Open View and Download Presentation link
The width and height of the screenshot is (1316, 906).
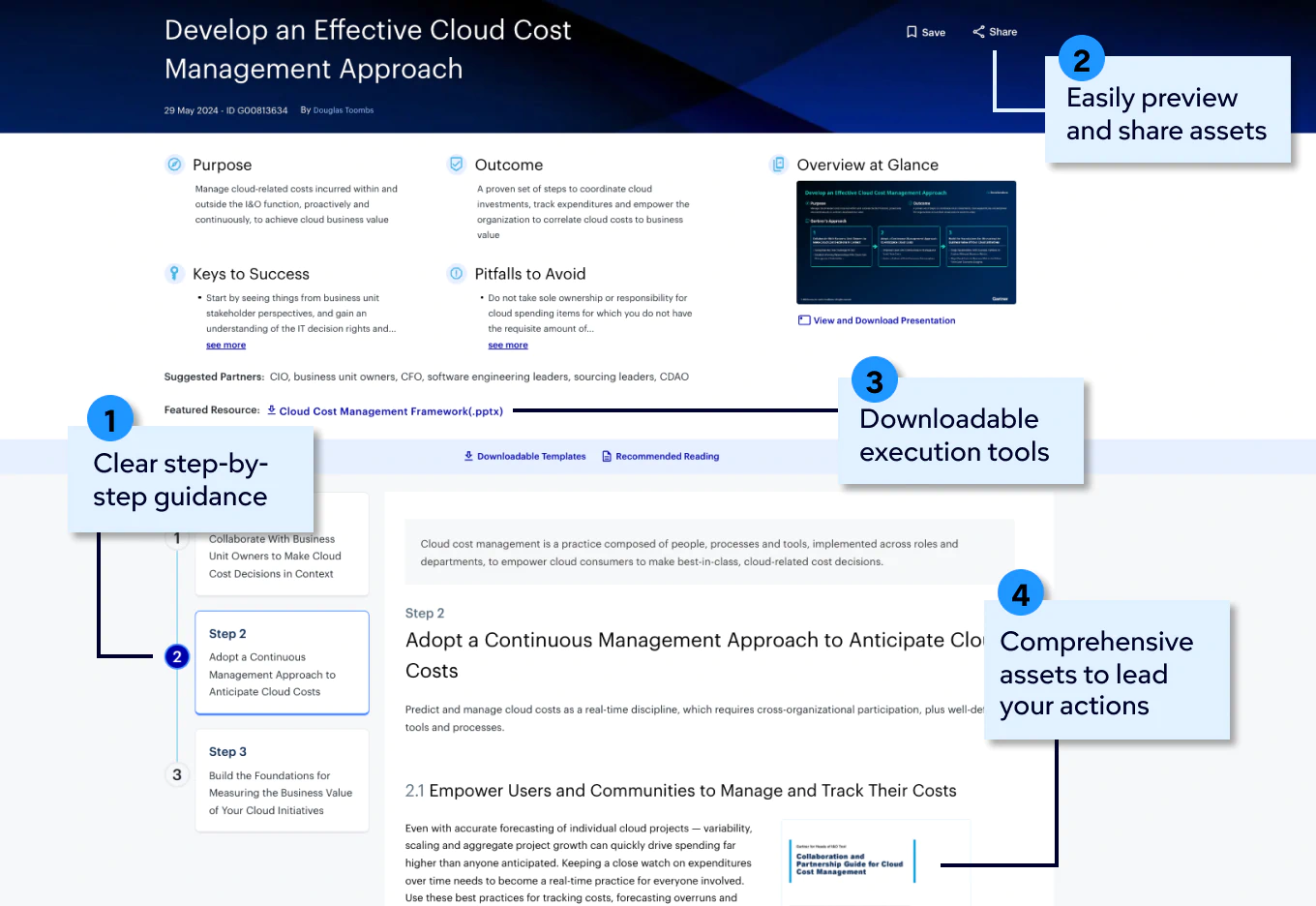883,320
